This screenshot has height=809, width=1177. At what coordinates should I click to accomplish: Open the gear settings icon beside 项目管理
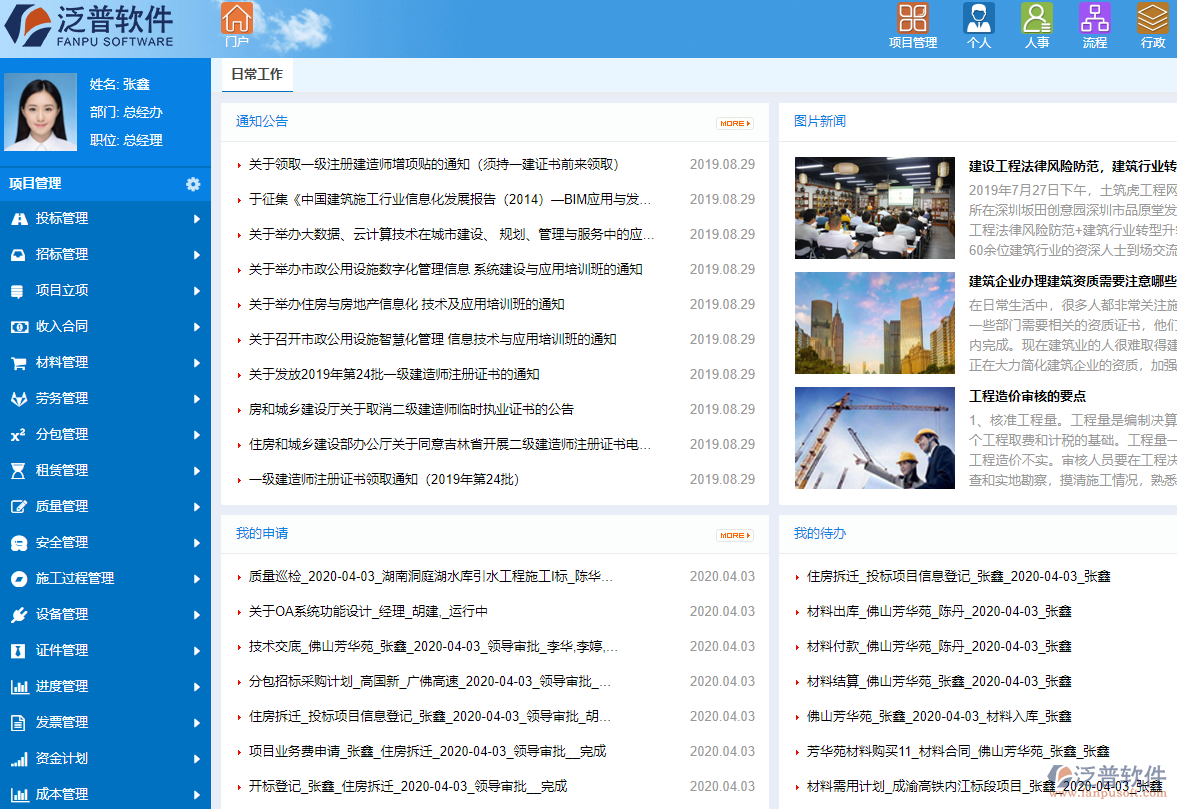194,184
